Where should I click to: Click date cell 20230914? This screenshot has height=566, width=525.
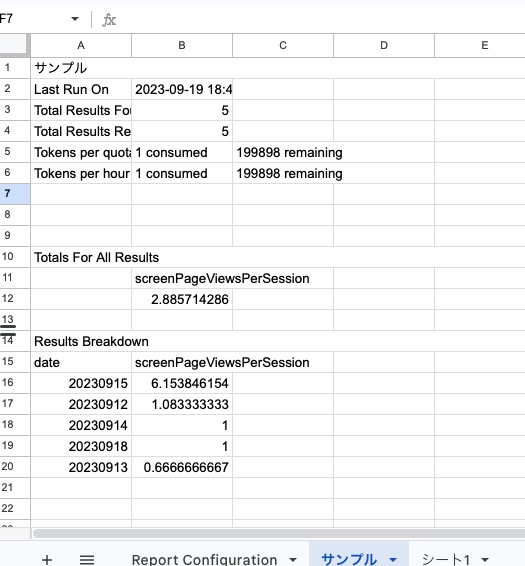click(81, 425)
